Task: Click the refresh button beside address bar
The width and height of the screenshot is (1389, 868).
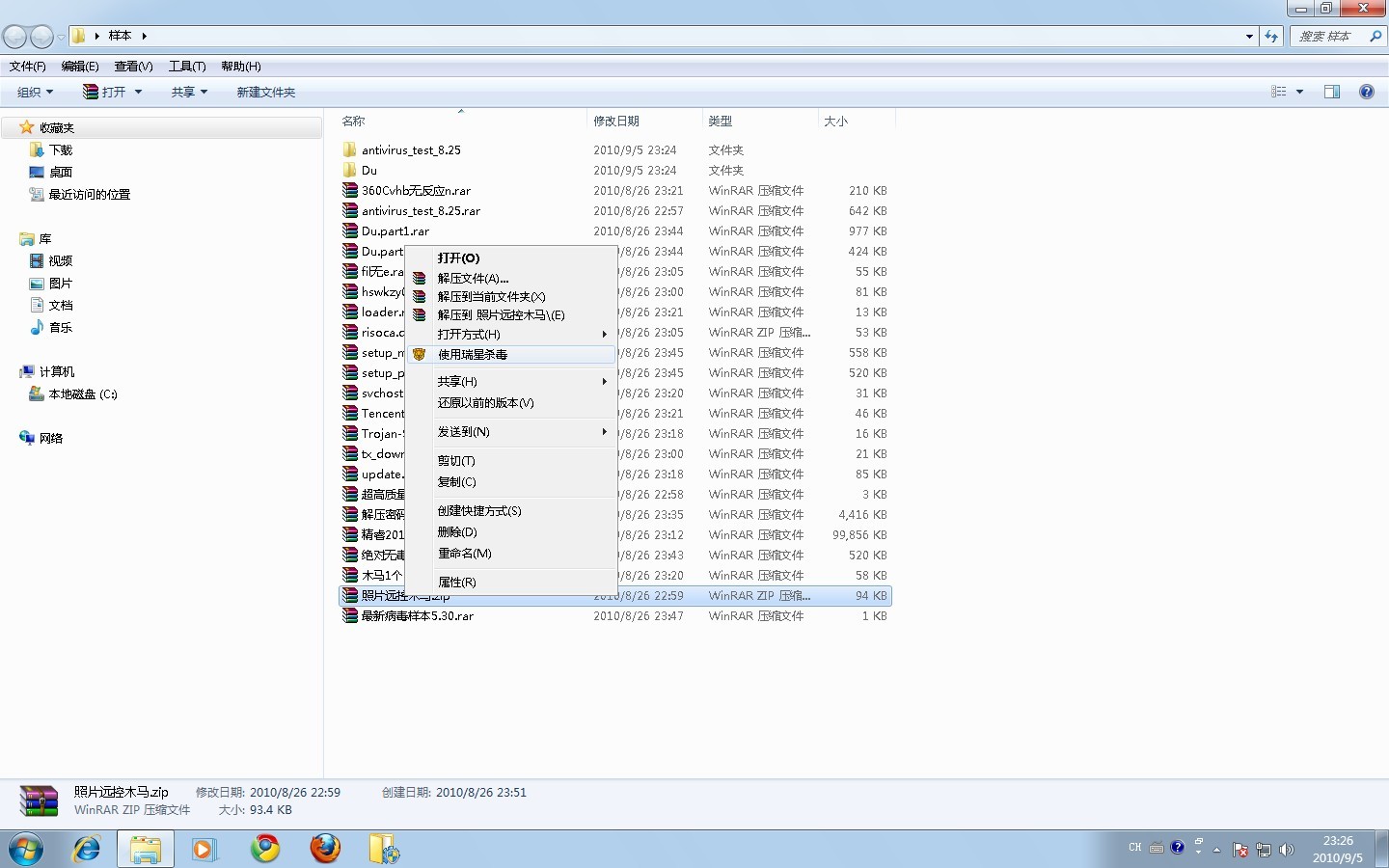Action: tap(1271, 37)
